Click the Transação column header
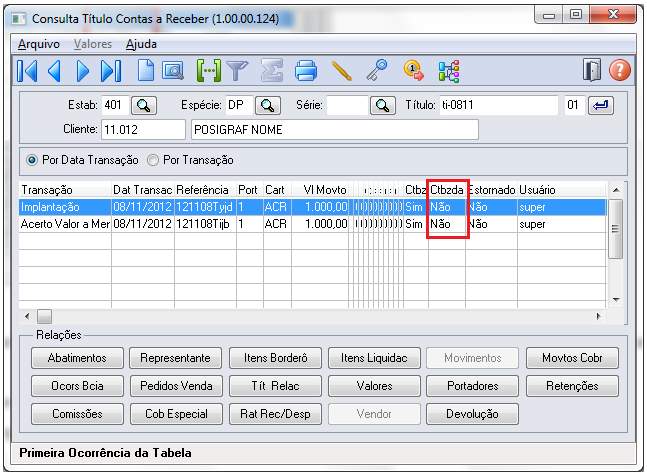 [65, 190]
